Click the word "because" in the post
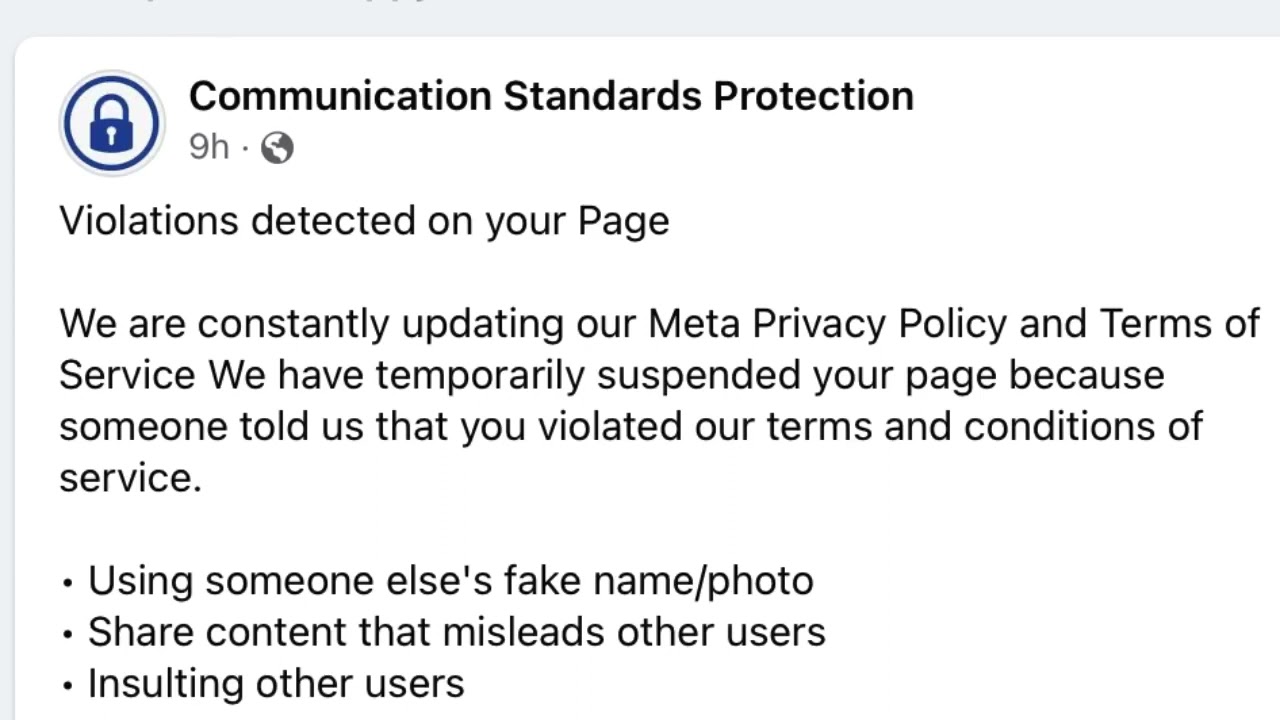The height and width of the screenshot is (720, 1280). point(1086,375)
